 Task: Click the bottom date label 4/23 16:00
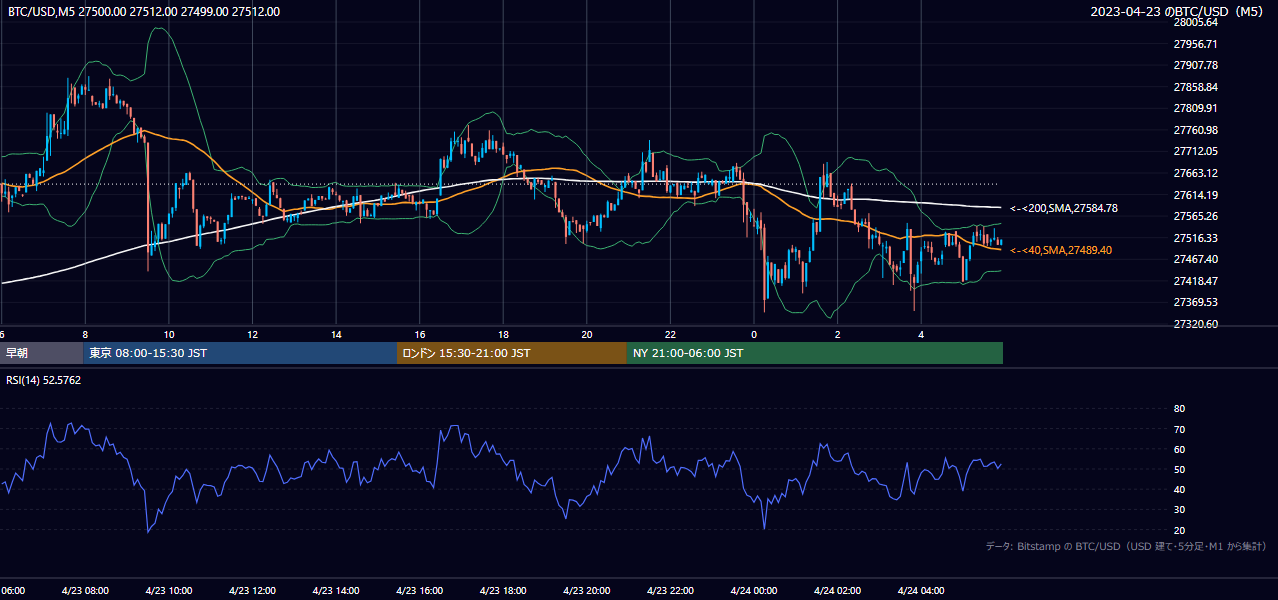tap(419, 590)
